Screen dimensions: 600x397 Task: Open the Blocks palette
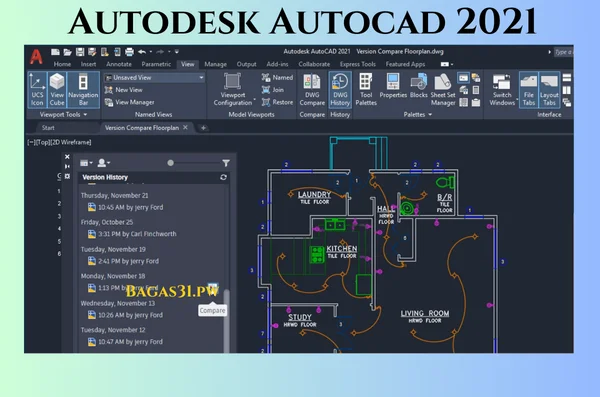pos(419,87)
